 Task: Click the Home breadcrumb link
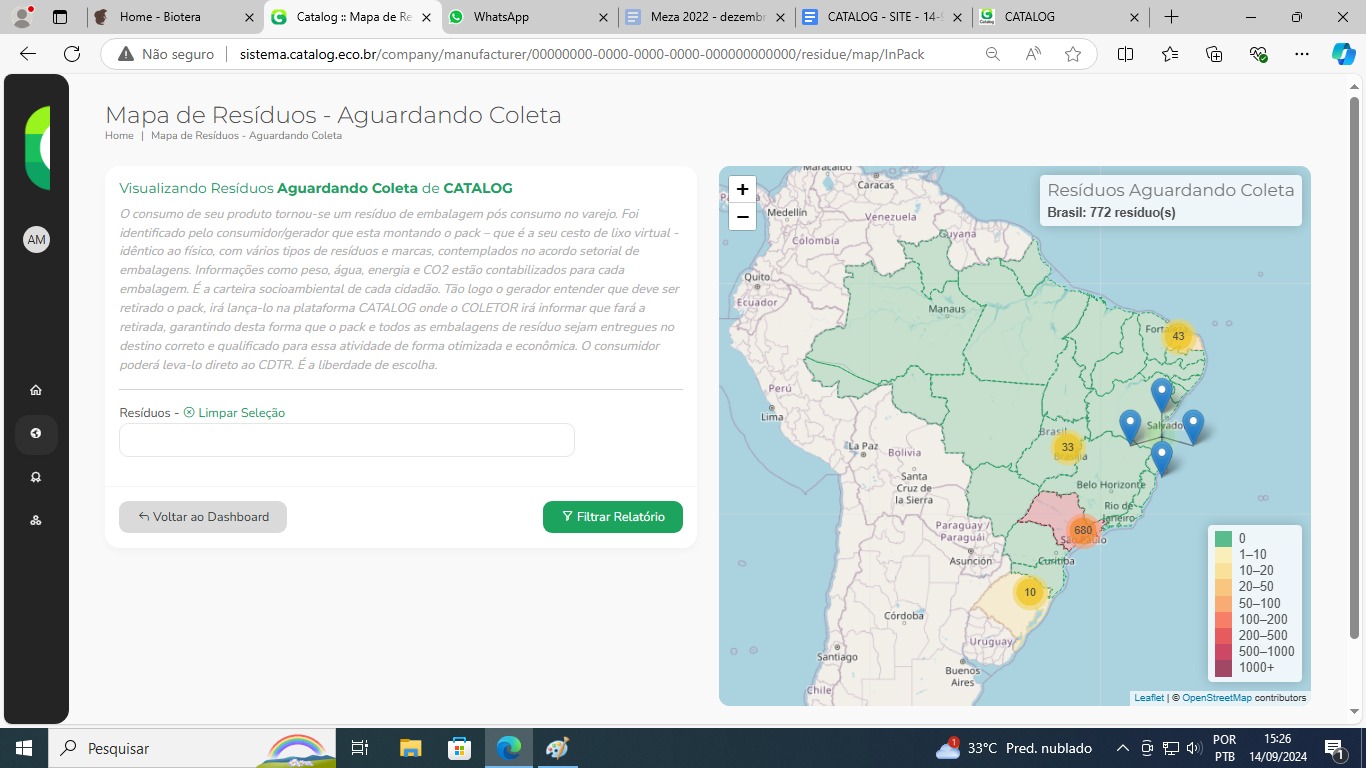click(x=119, y=135)
